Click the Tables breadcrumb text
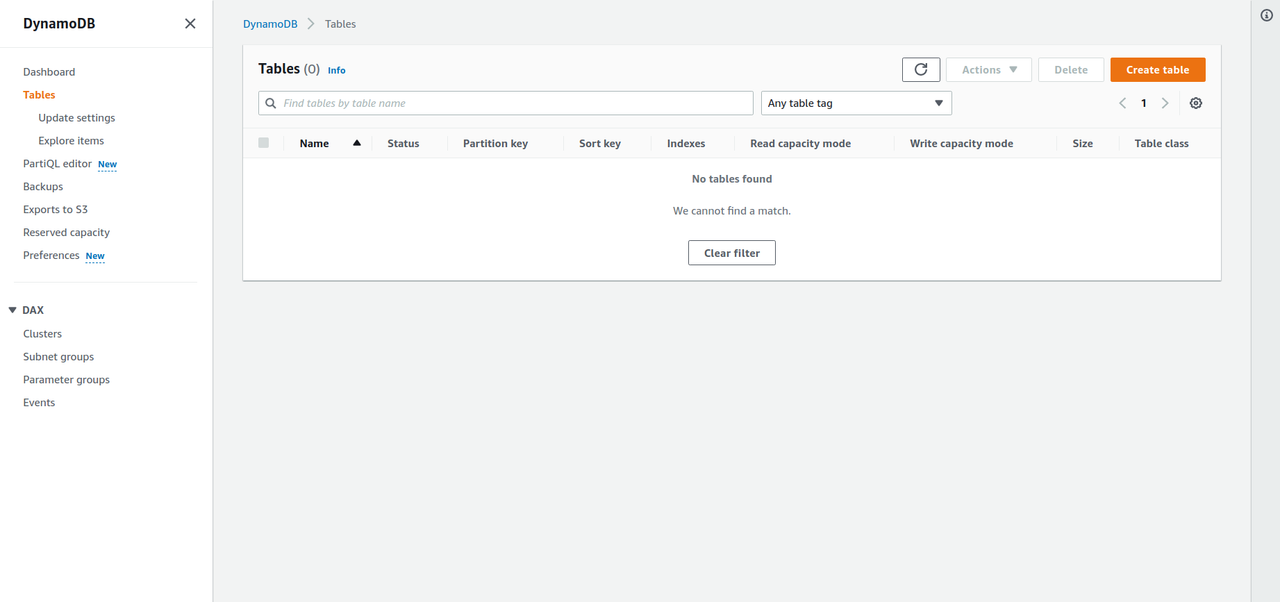 pyautogui.click(x=340, y=24)
